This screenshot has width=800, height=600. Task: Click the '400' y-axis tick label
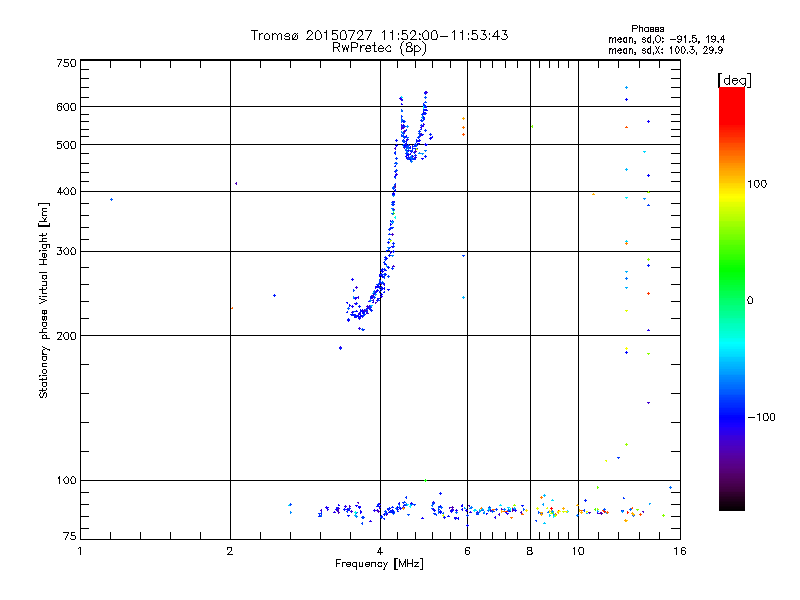click(66, 191)
